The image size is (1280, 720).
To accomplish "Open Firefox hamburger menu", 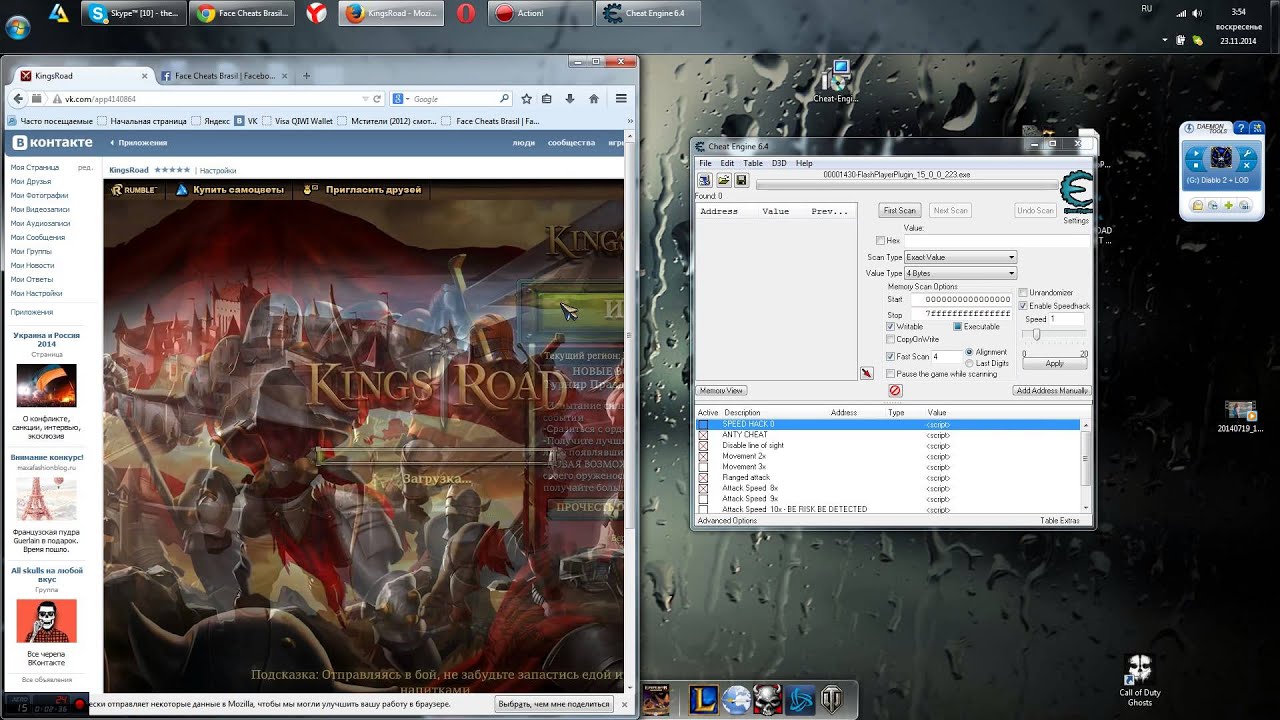I will (621, 99).
